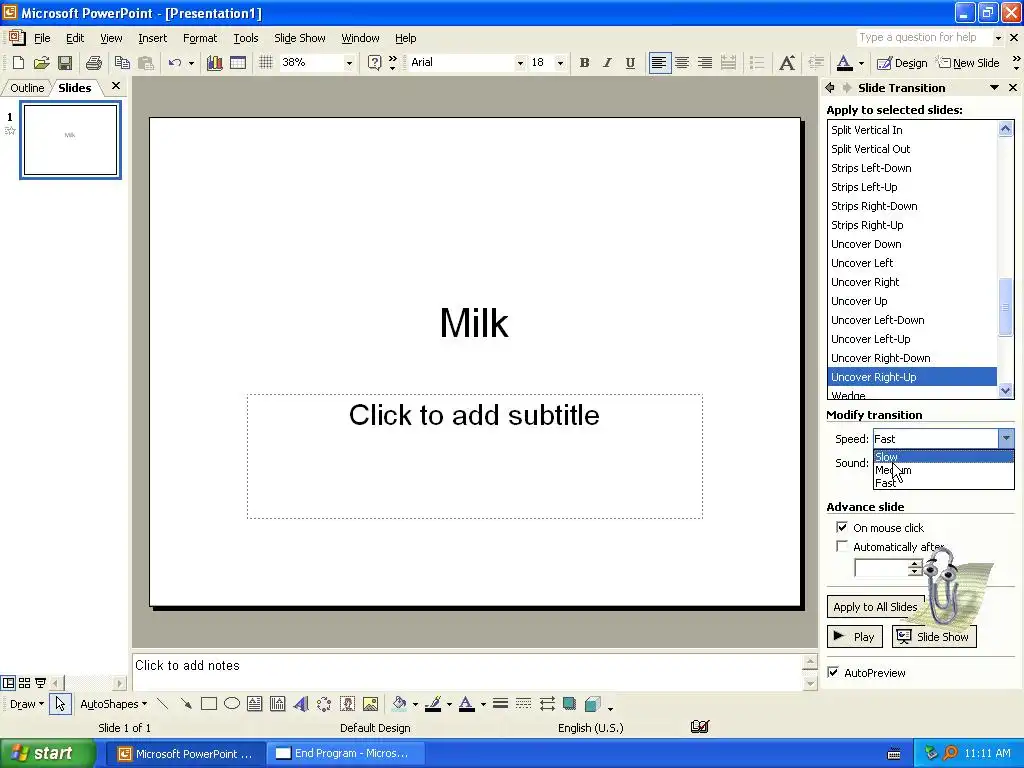Viewport: 1024px width, 768px height.
Task: Switch to Slide Sorter View icon
Action: pos(24,683)
